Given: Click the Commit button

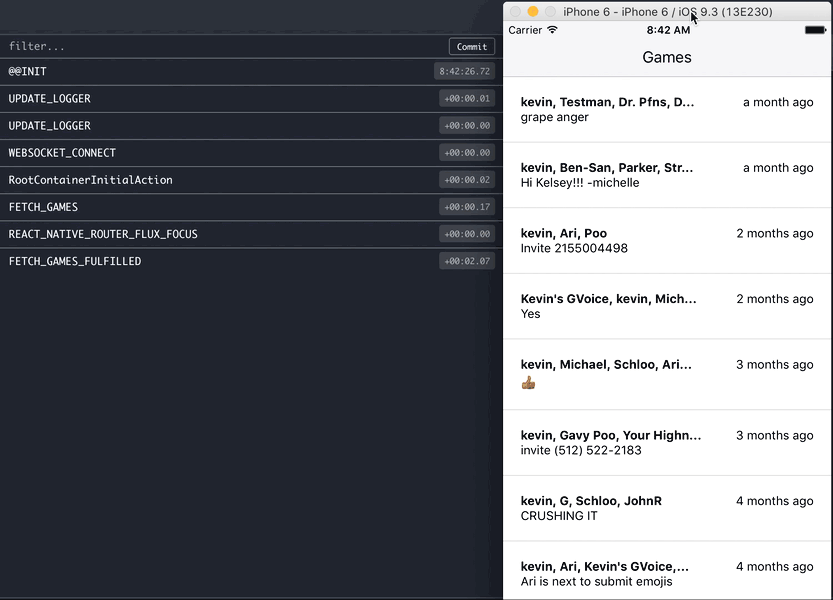Looking at the screenshot, I should coord(472,46).
